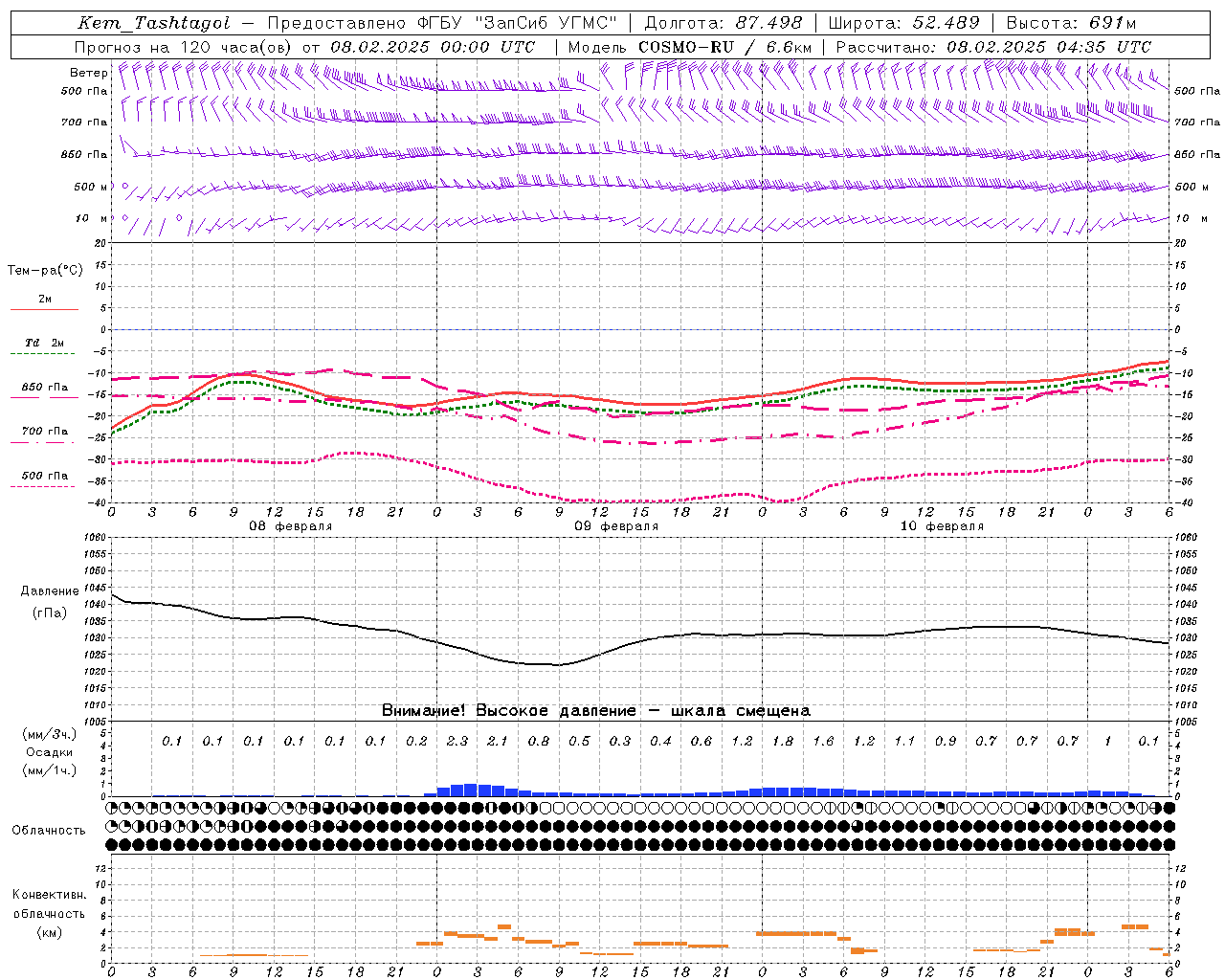Click the 0.6 precipitation value
This screenshot has height=980, width=1225.
(x=702, y=742)
